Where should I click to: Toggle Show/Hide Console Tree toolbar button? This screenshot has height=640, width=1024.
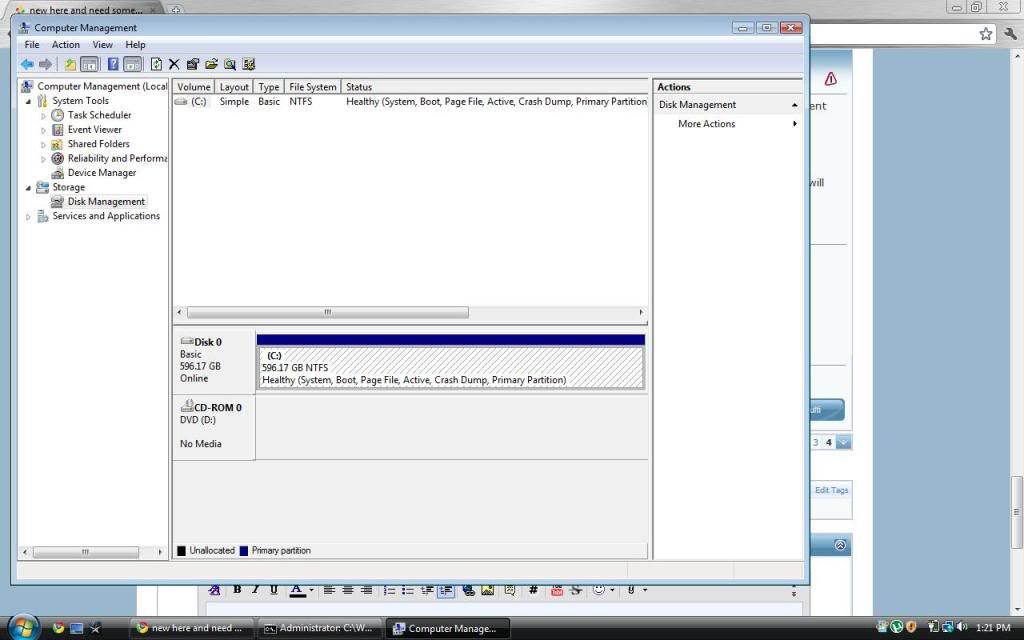click(89, 64)
